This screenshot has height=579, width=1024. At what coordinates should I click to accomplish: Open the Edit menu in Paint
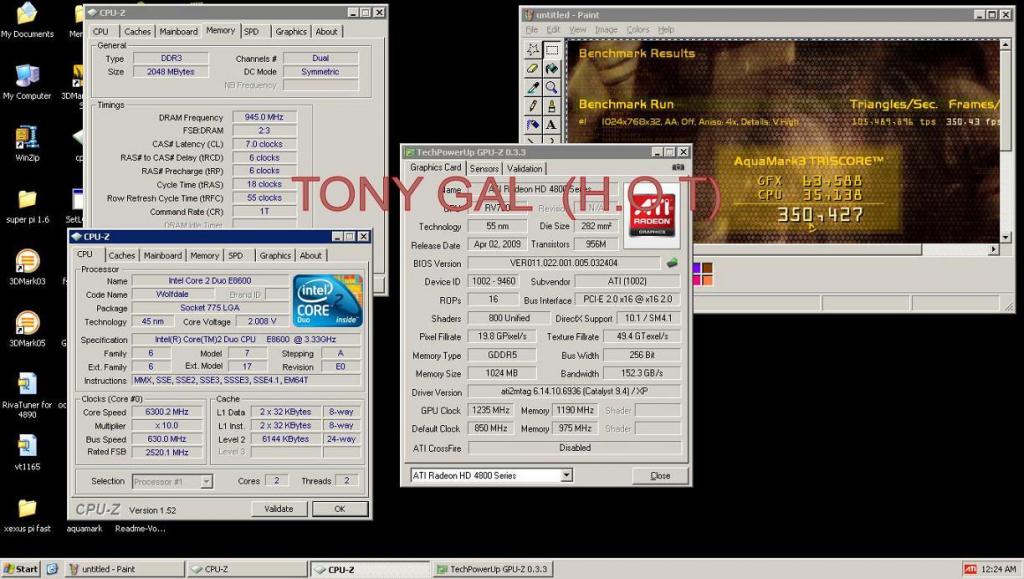click(553, 29)
